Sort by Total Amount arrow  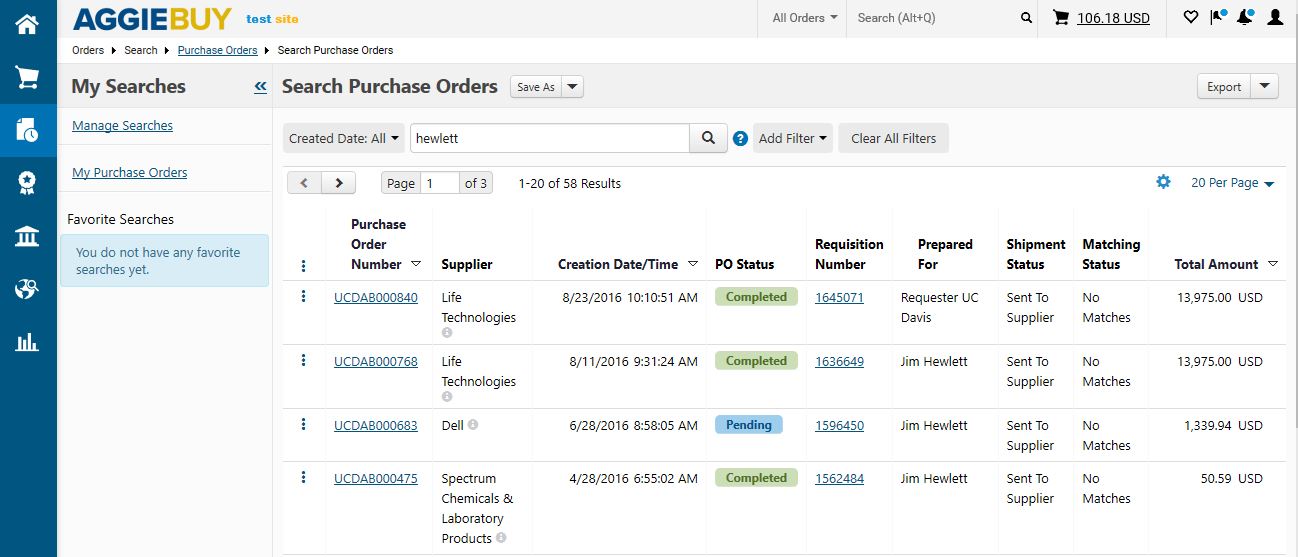click(x=1272, y=264)
